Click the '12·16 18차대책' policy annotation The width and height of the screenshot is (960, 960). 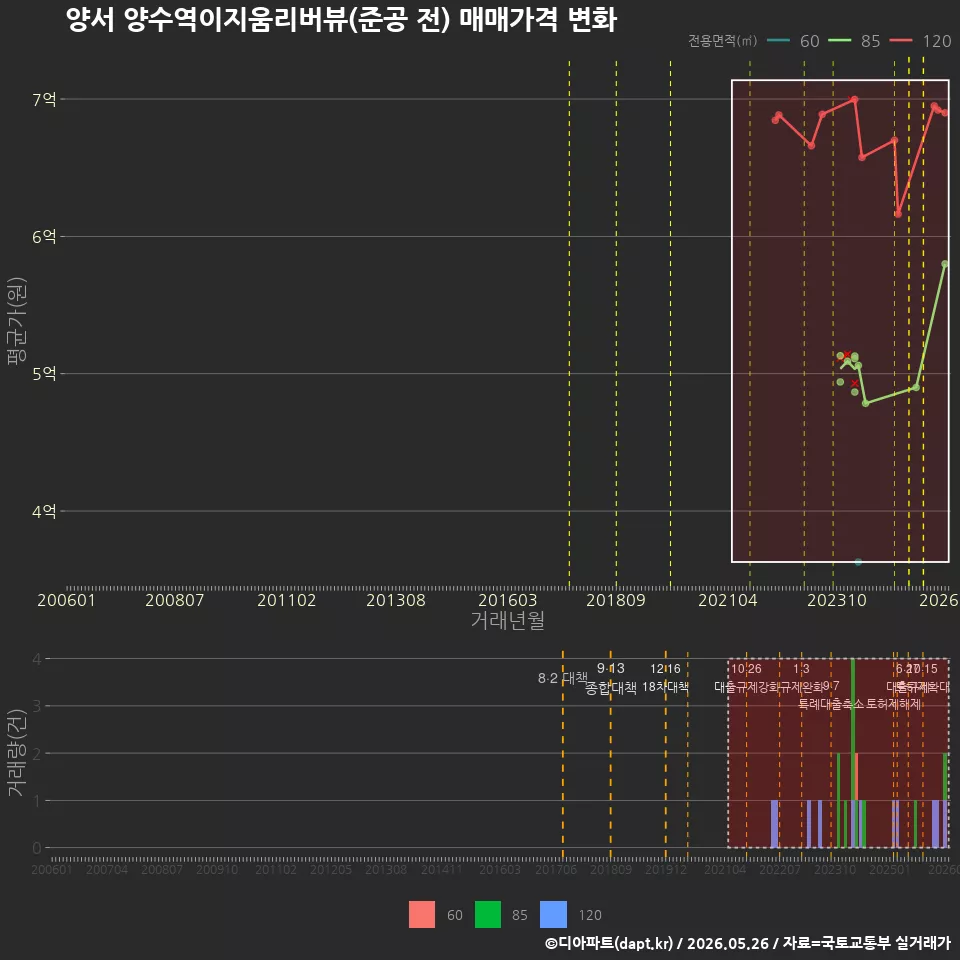tap(665, 678)
